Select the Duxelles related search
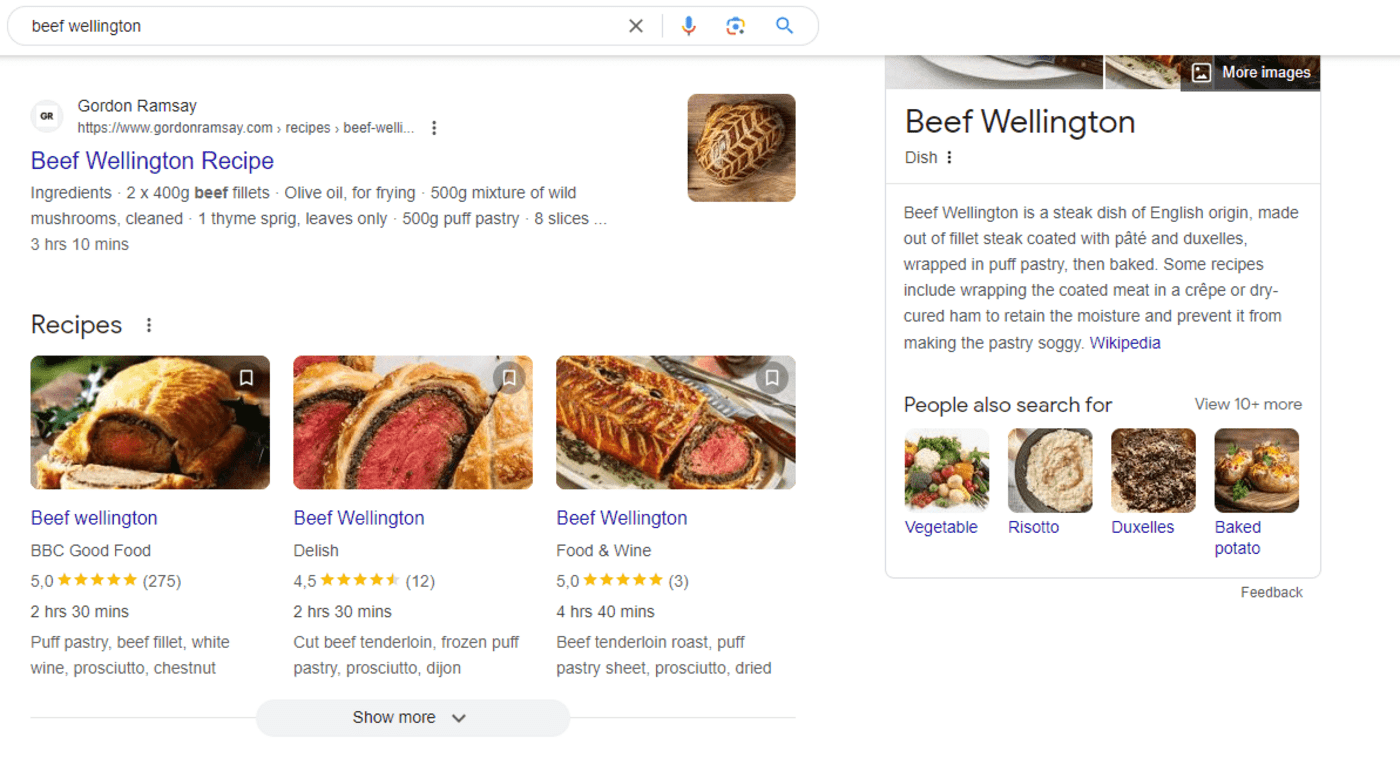This screenshot has width=1400, height=771. pyautogui.click(x=1142, y=527)
